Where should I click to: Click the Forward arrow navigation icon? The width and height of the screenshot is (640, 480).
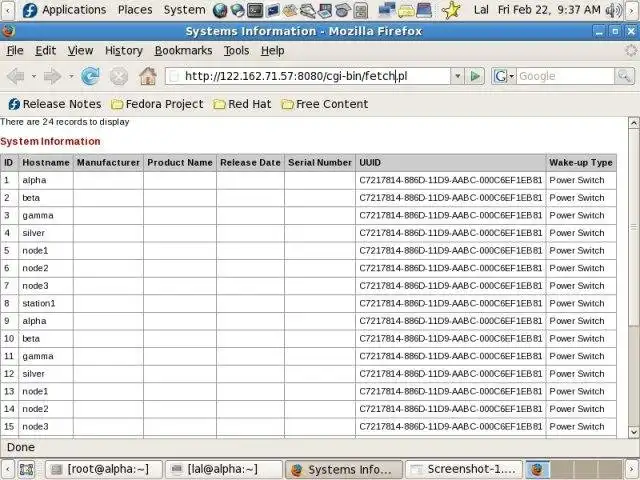tap(52, 76)
